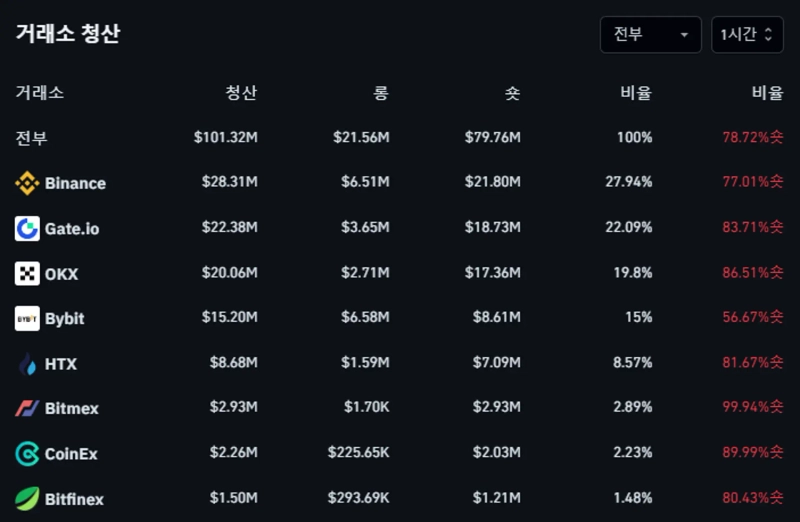Image resolution: width=800 pixels, height=522 pixels.
Task: Click the 1시간 stepper arrows
Action: (768, 34)
